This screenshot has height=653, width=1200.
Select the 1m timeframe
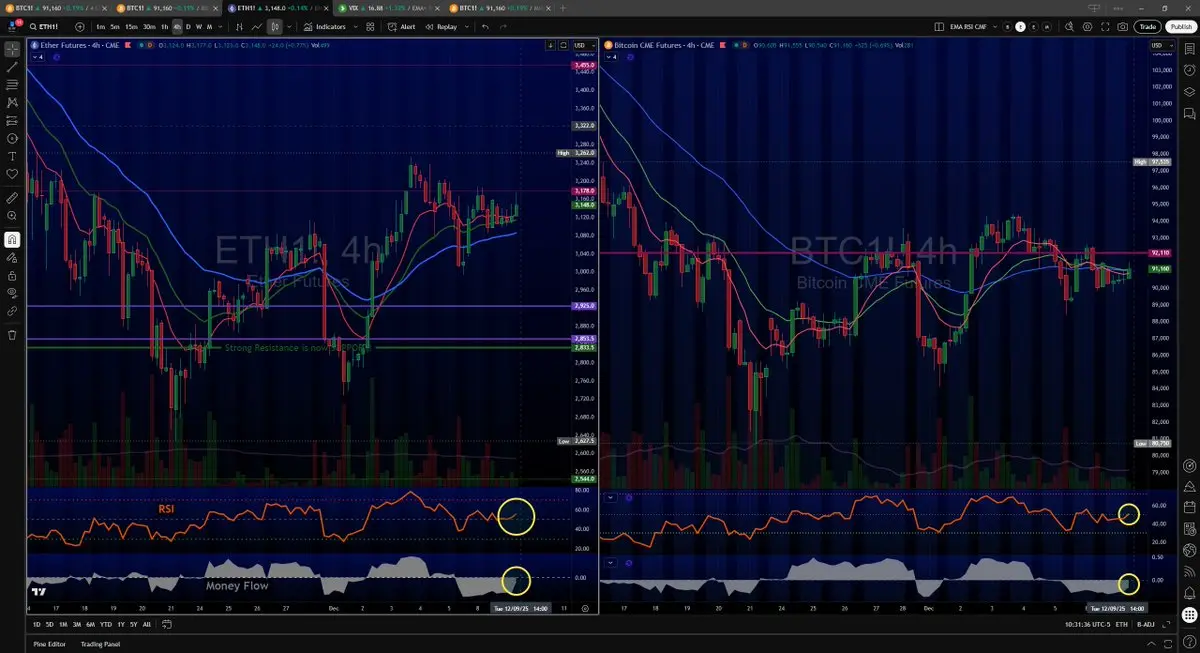101,27
